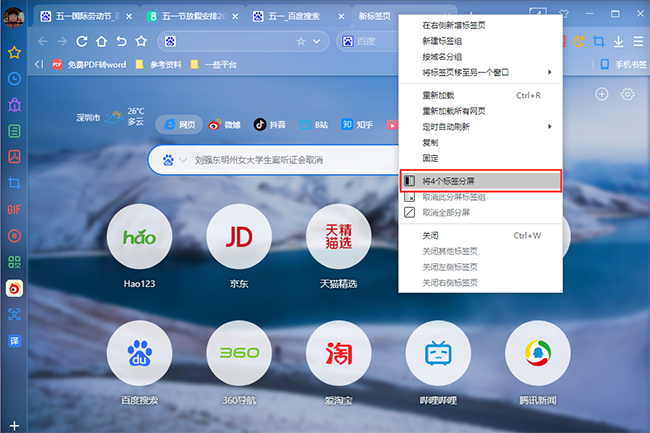The height and width of the screenshot is (433, 650).
Task: Click the toolbar screenshot crop icon
Action: click(598, 41)
